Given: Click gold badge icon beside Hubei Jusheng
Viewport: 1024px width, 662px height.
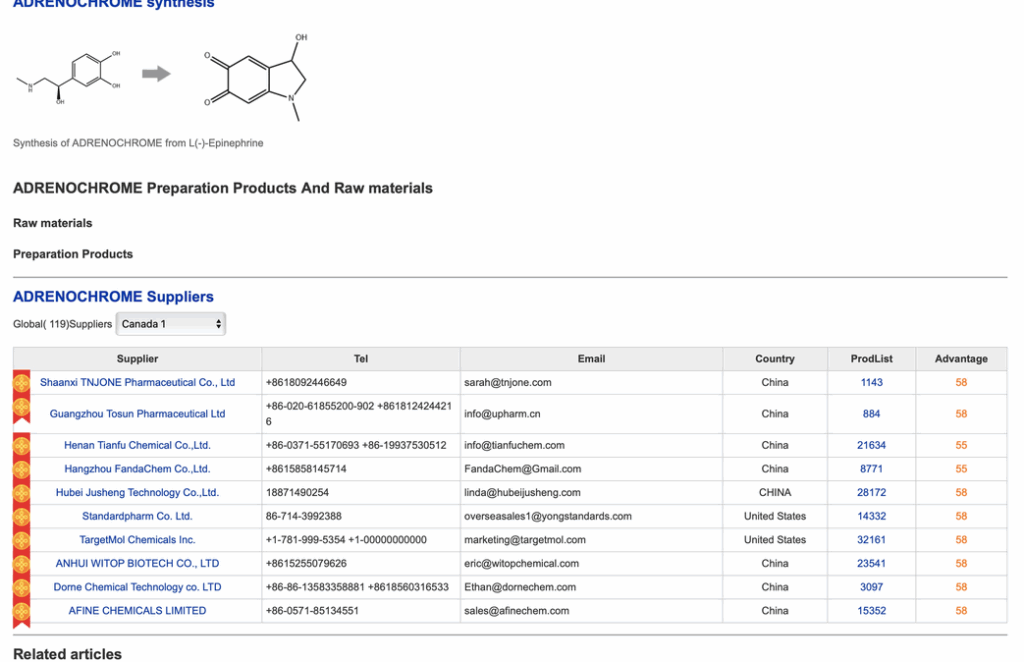Looking at the screenshot, I should point(22,493).
